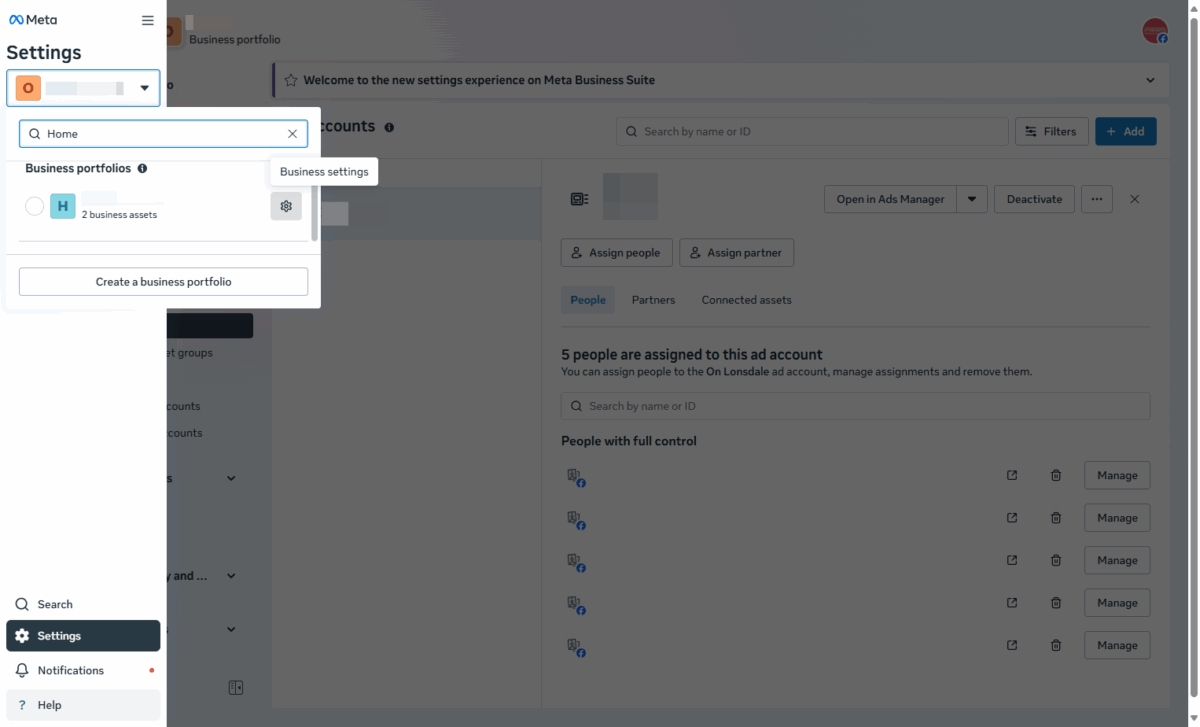Open the hamburger menu next to Meta logo

point(148,20)
